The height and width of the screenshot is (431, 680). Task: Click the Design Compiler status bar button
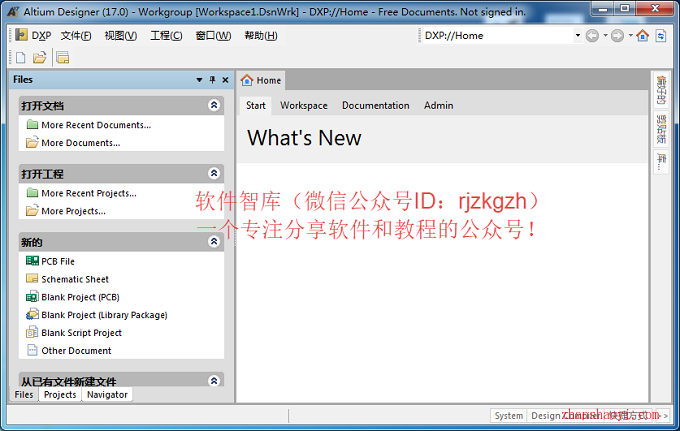click(x=566, y=415)
